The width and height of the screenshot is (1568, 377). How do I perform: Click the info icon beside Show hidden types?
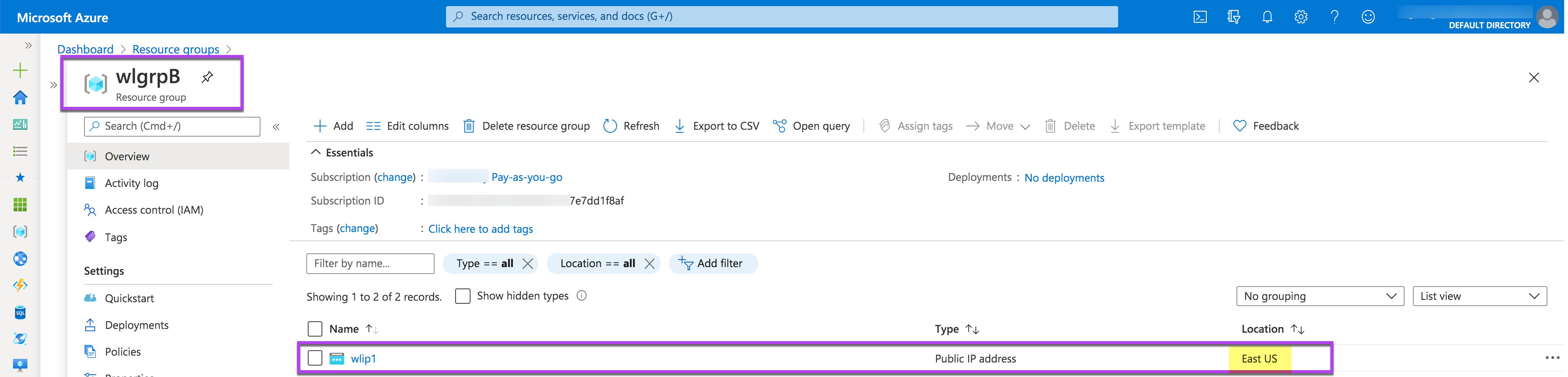point(581,295)
